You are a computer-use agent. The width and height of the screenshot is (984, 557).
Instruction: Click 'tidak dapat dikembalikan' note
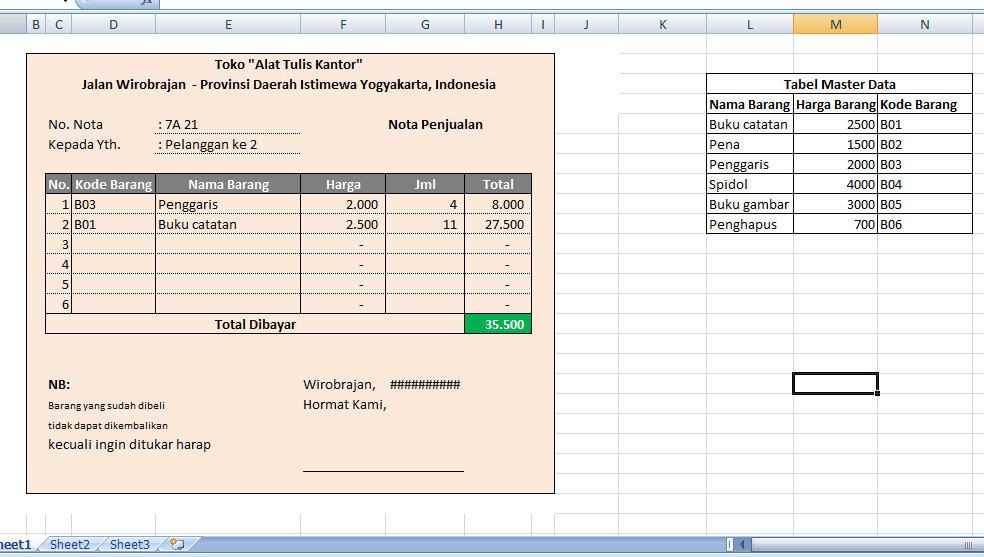point(108,425)
